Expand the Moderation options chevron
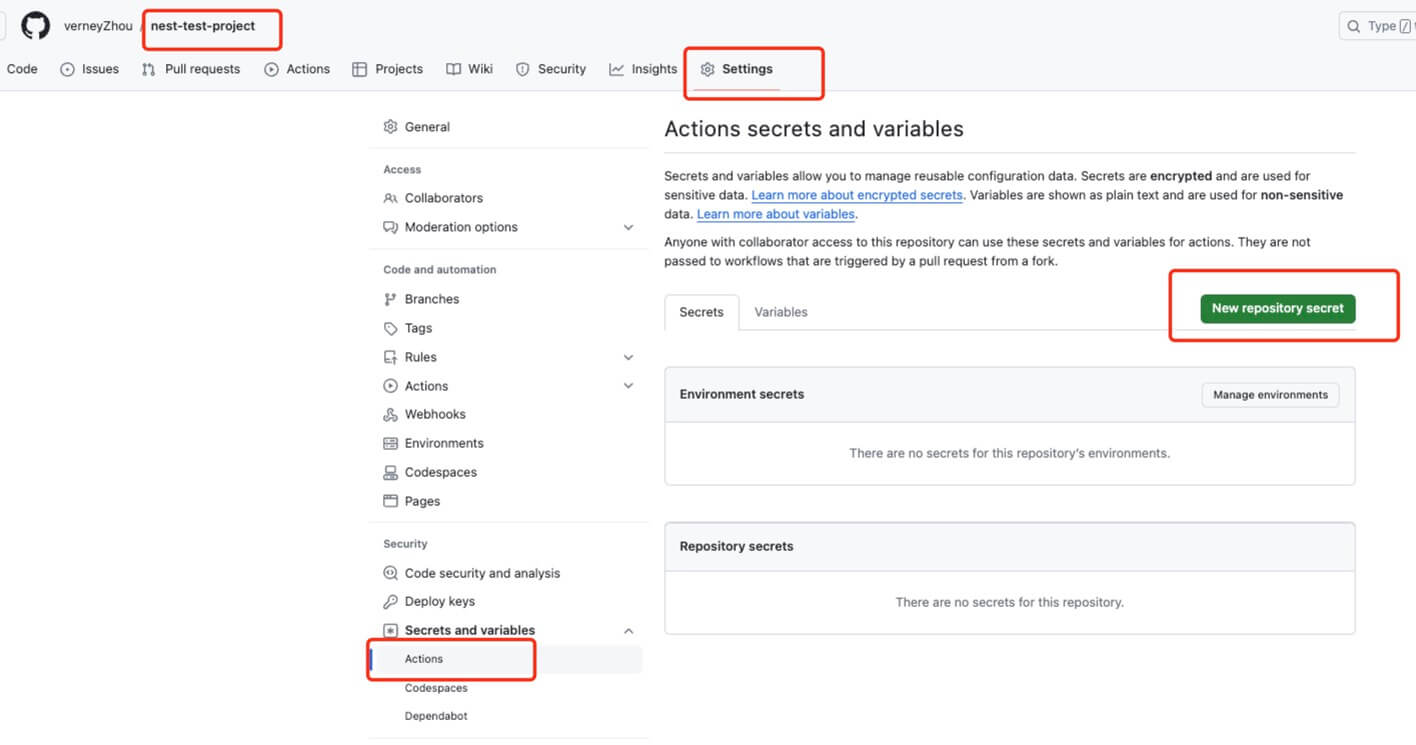This screenshot has height=745, width=1416. click(x=628, y=228)
